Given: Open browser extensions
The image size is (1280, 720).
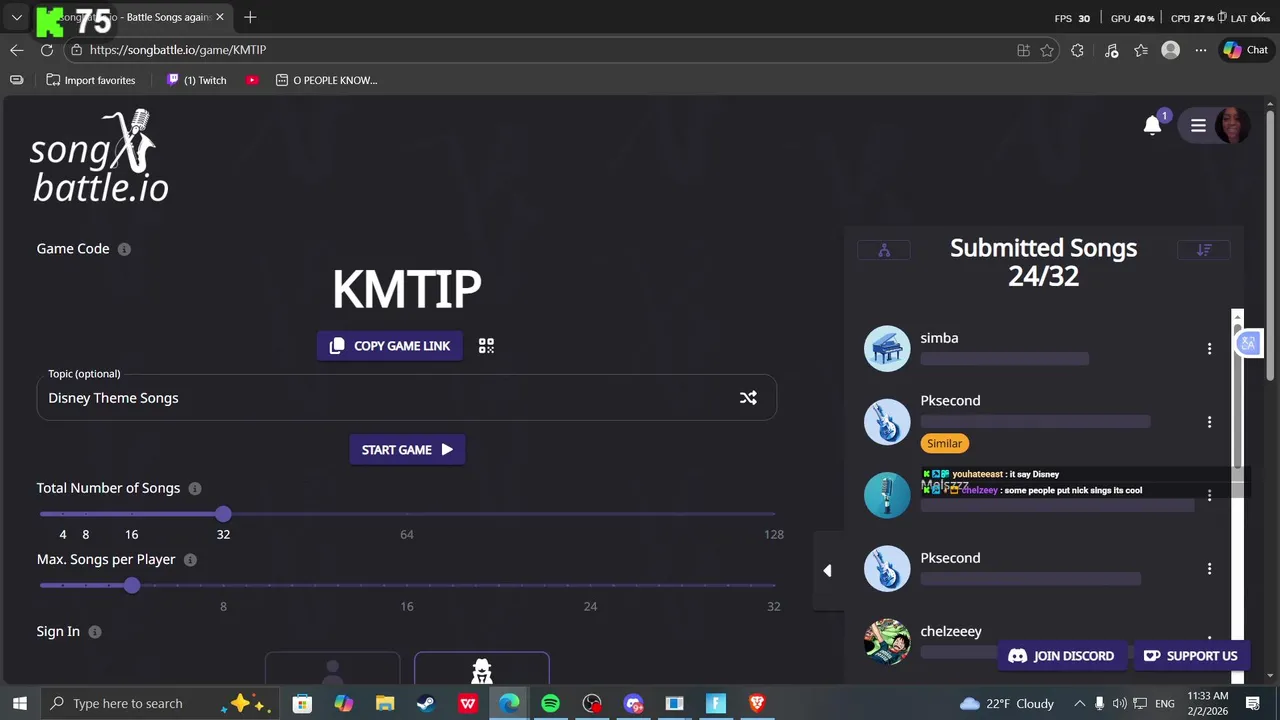Looking at the screenshot, I should tap(1077, 50).
